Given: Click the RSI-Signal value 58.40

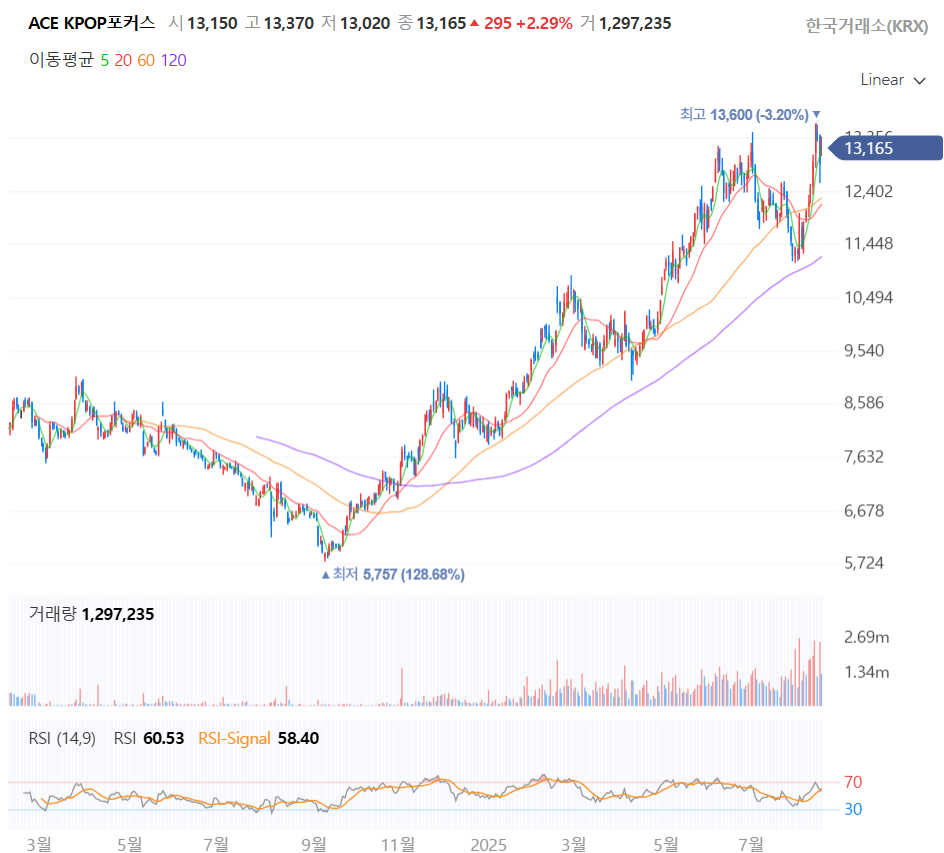Looking at the screenshot, I should [x=299, y=738].
